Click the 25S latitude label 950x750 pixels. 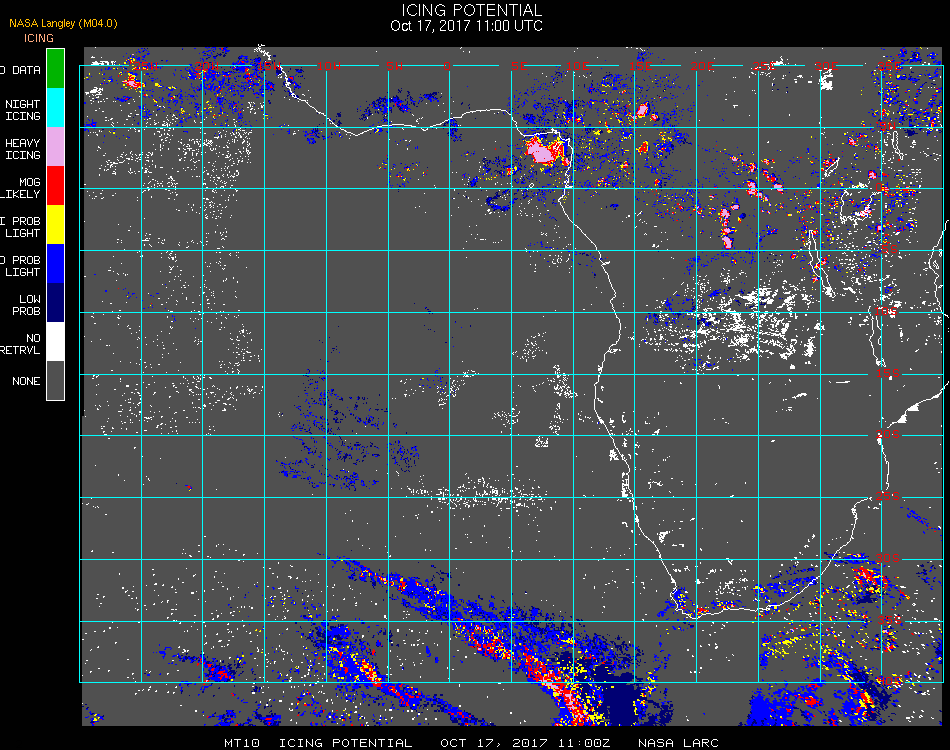click(888, 497)
